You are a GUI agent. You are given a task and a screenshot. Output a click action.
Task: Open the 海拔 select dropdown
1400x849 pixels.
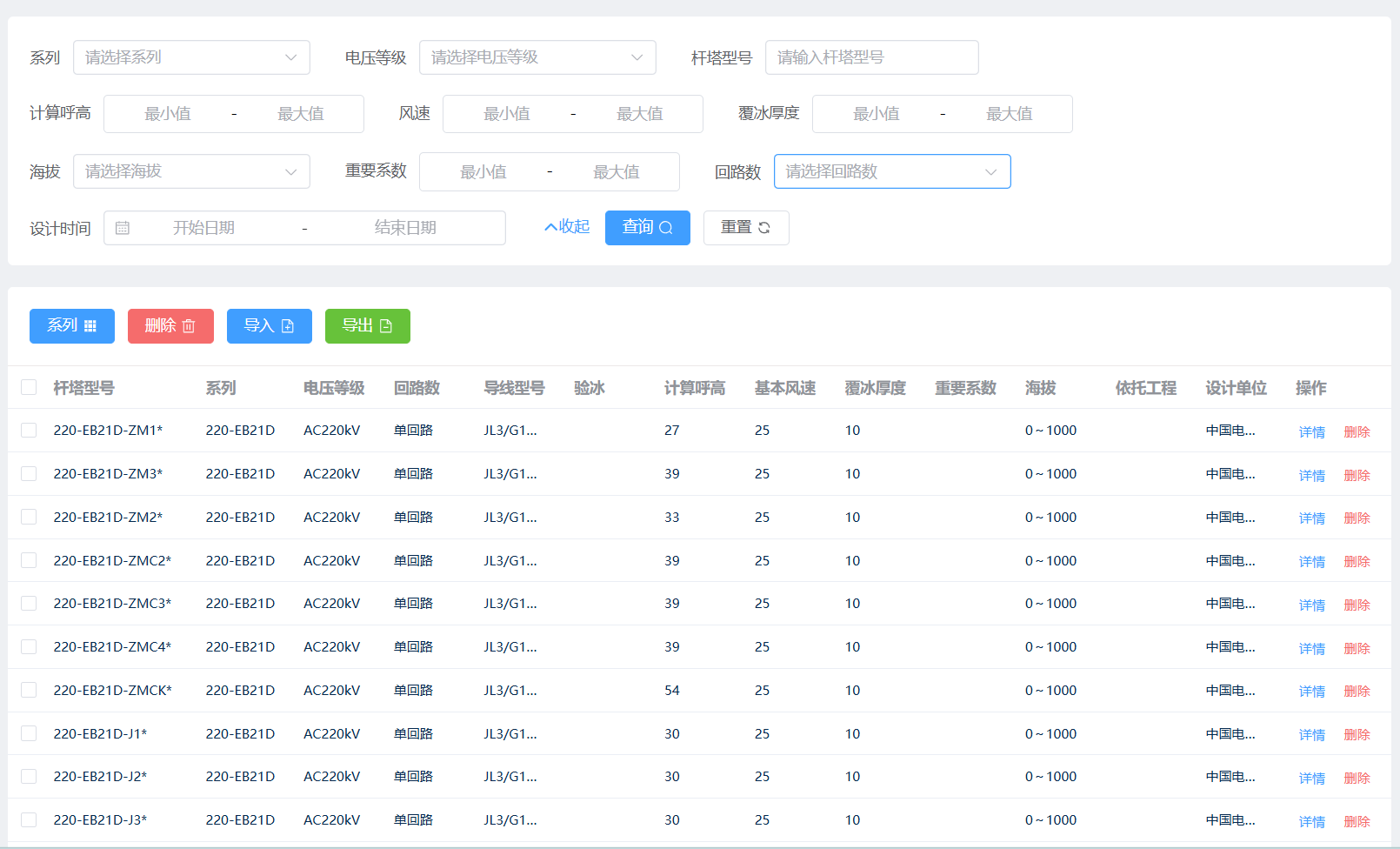191,171
